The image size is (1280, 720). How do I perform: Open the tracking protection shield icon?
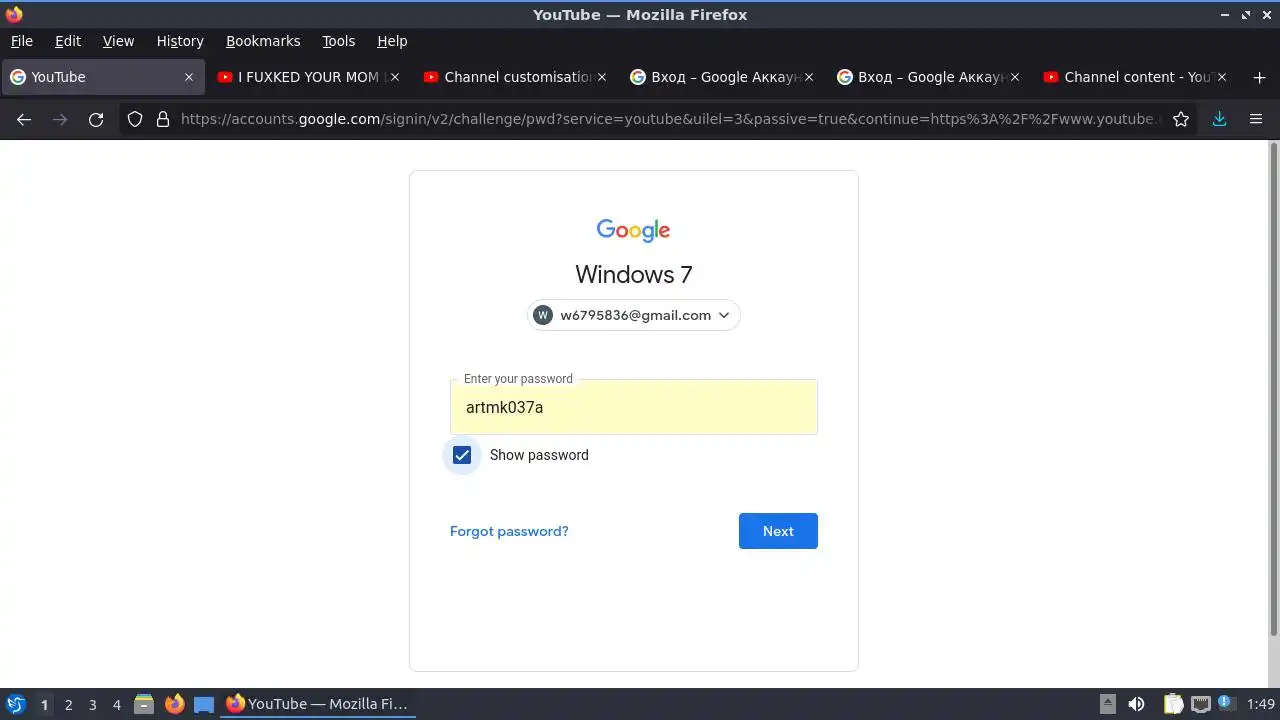point(135,119)
